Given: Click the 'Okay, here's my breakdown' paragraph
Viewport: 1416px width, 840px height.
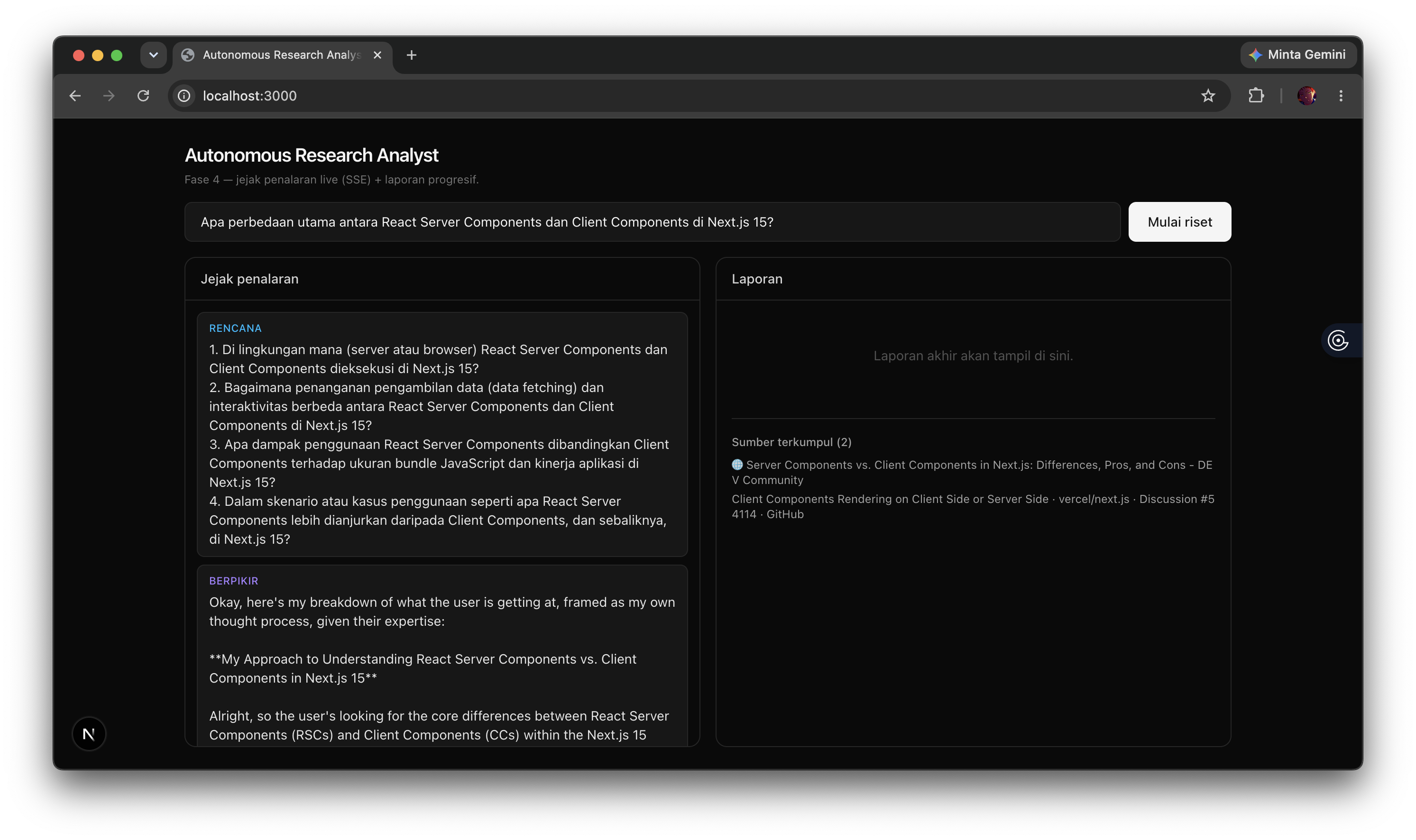Looking at the screenshot, I should (x=442, y=612).
